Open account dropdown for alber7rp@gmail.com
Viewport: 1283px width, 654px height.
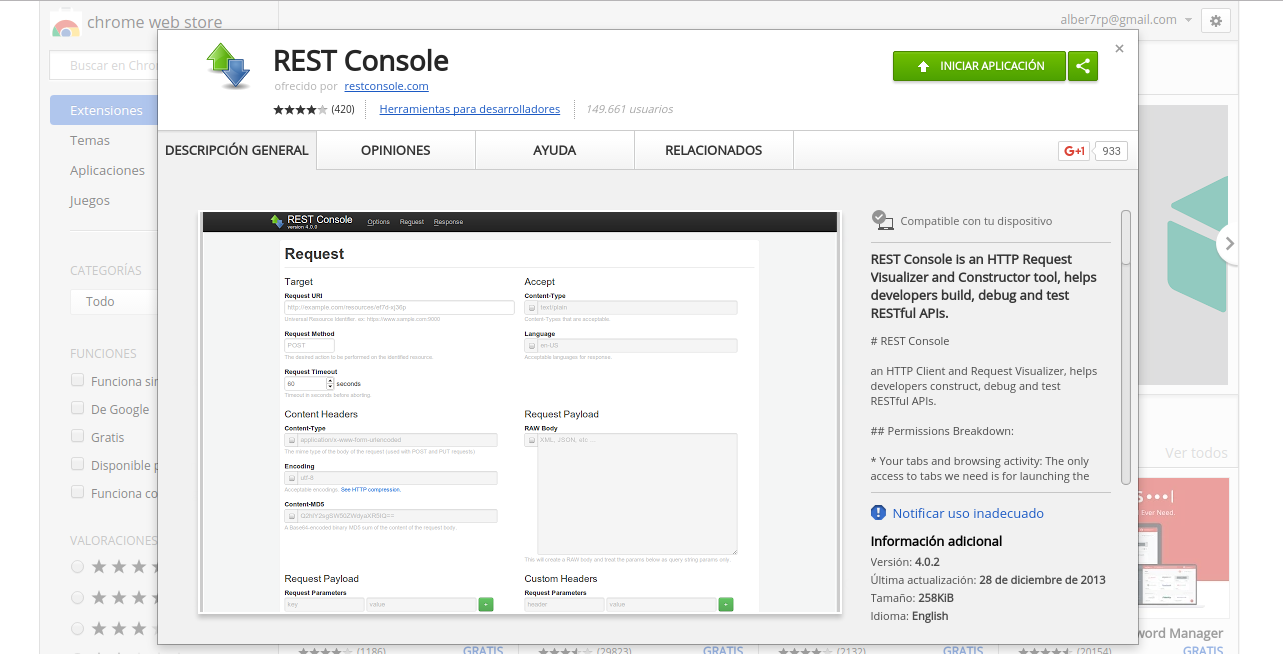1126,20
